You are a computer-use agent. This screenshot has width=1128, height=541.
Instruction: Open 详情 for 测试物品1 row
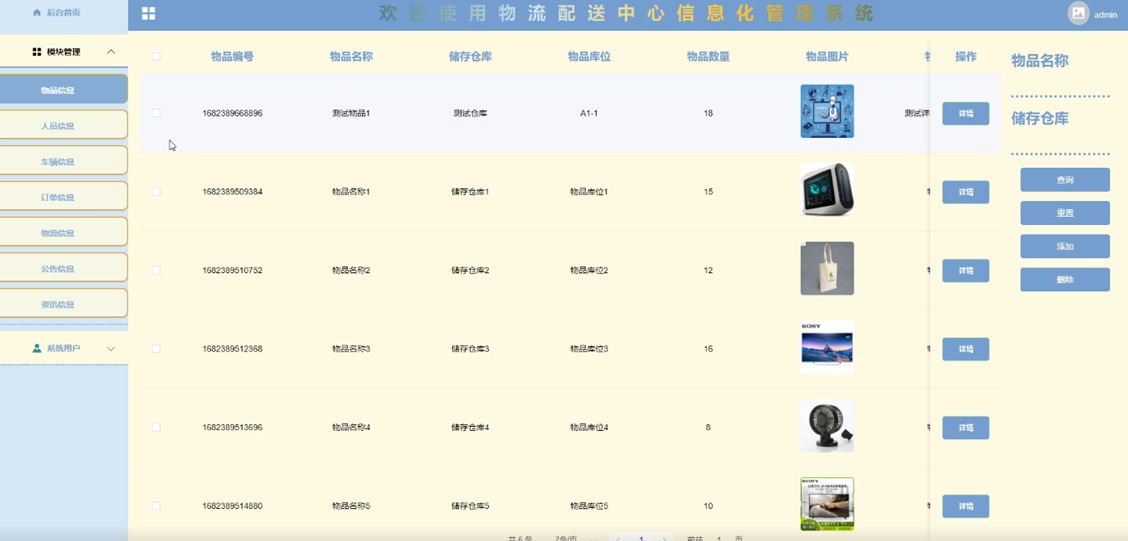click(x=965, y=113)
